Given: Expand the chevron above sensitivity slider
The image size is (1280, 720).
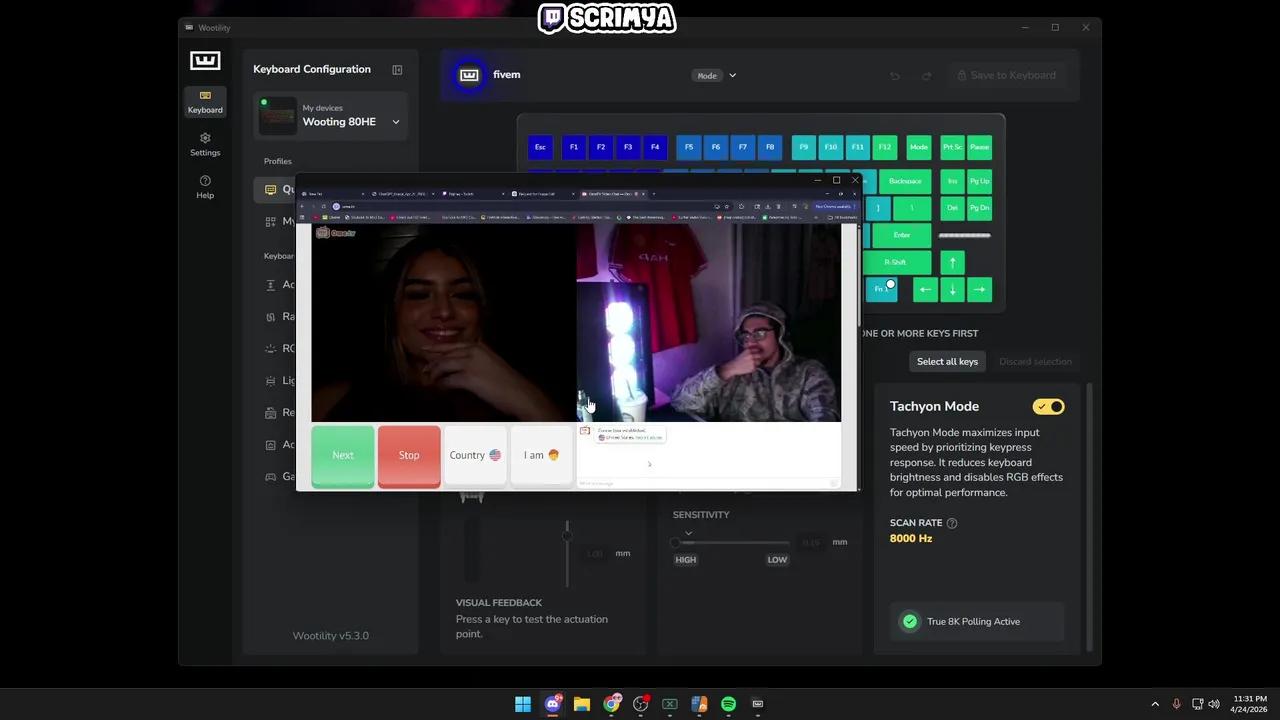Looking at the screenshot, I should point(688,533).
